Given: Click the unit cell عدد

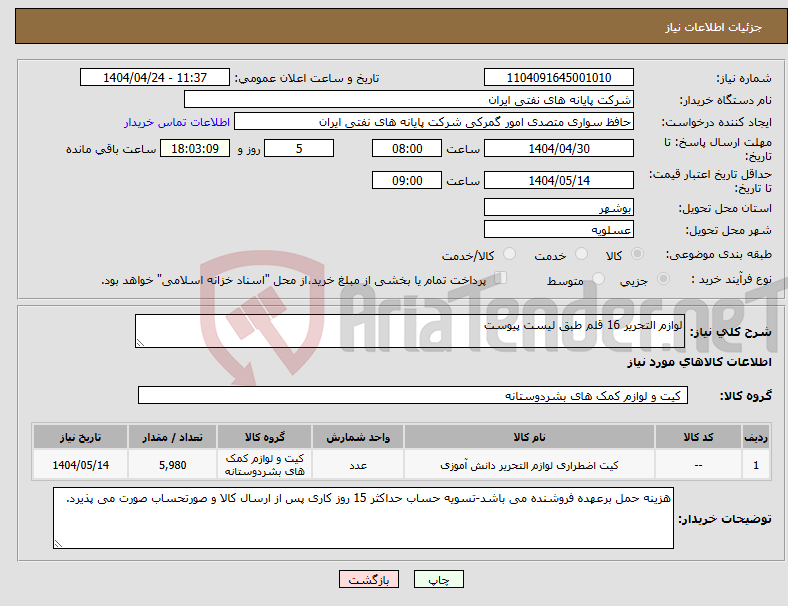Looking at the screenshot, I should pyautogui.click(x=358, y=465).
